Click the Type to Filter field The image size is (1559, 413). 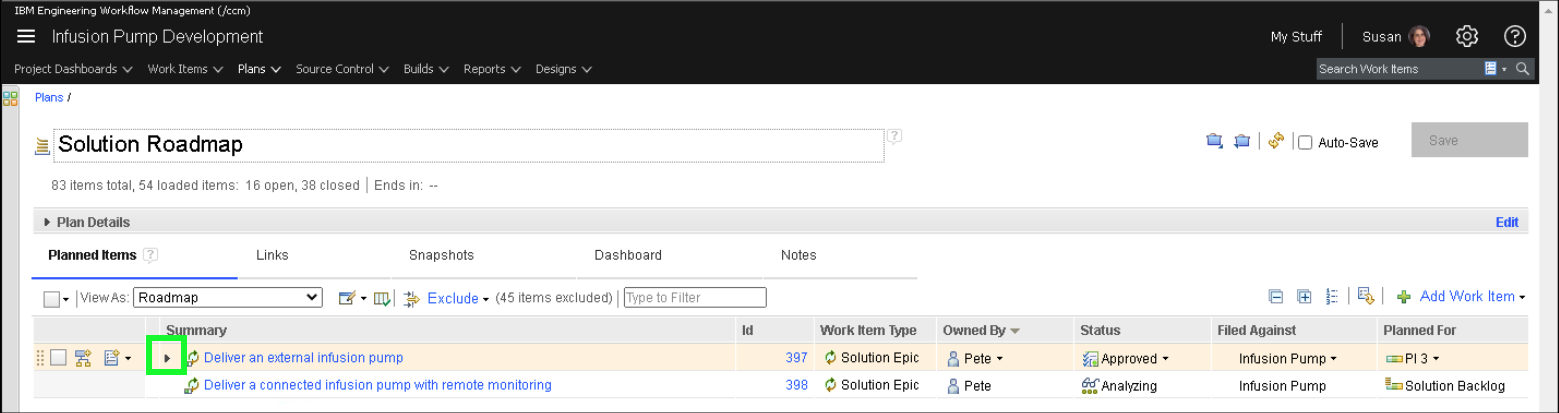695,298
